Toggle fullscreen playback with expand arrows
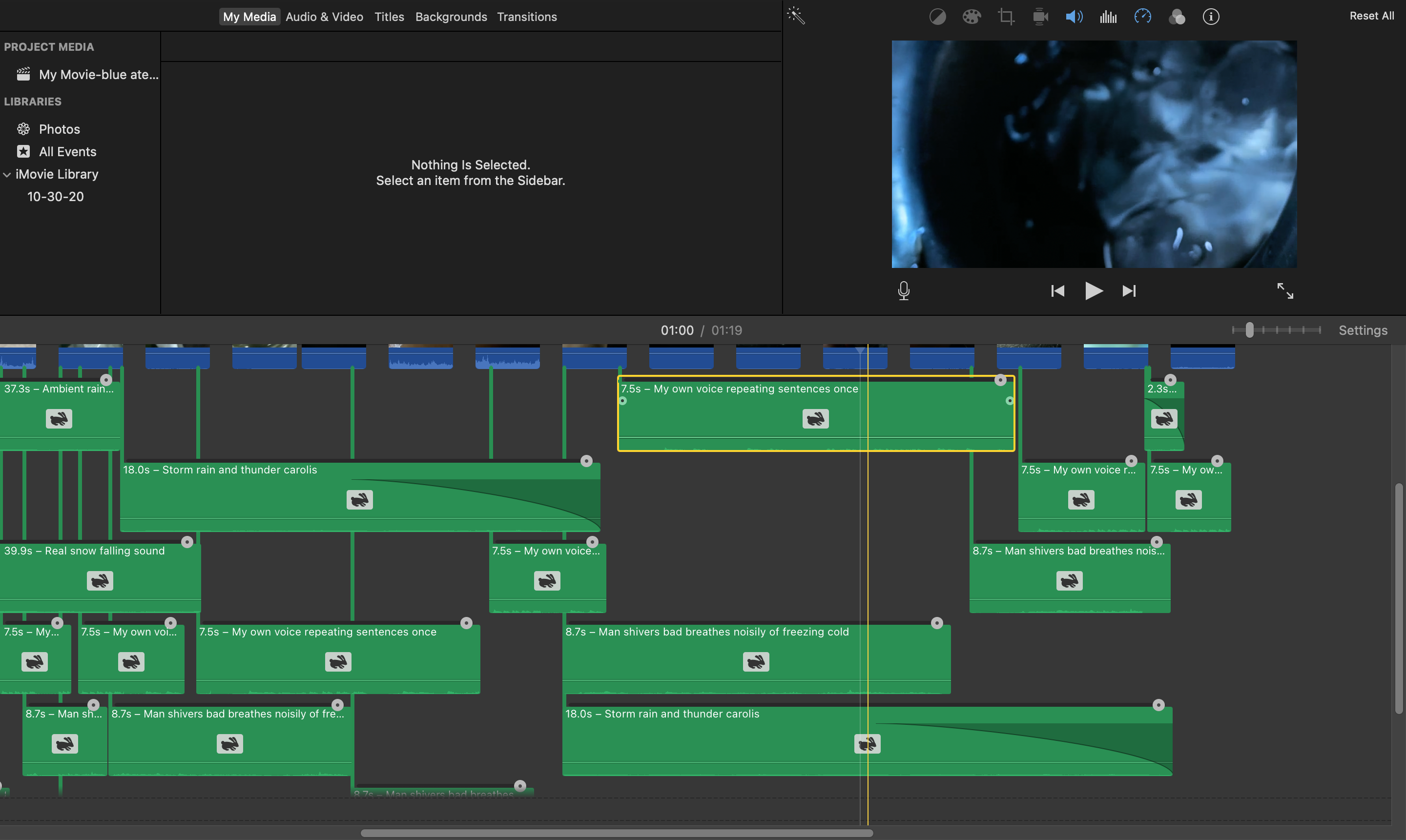 click(1285, 291)
